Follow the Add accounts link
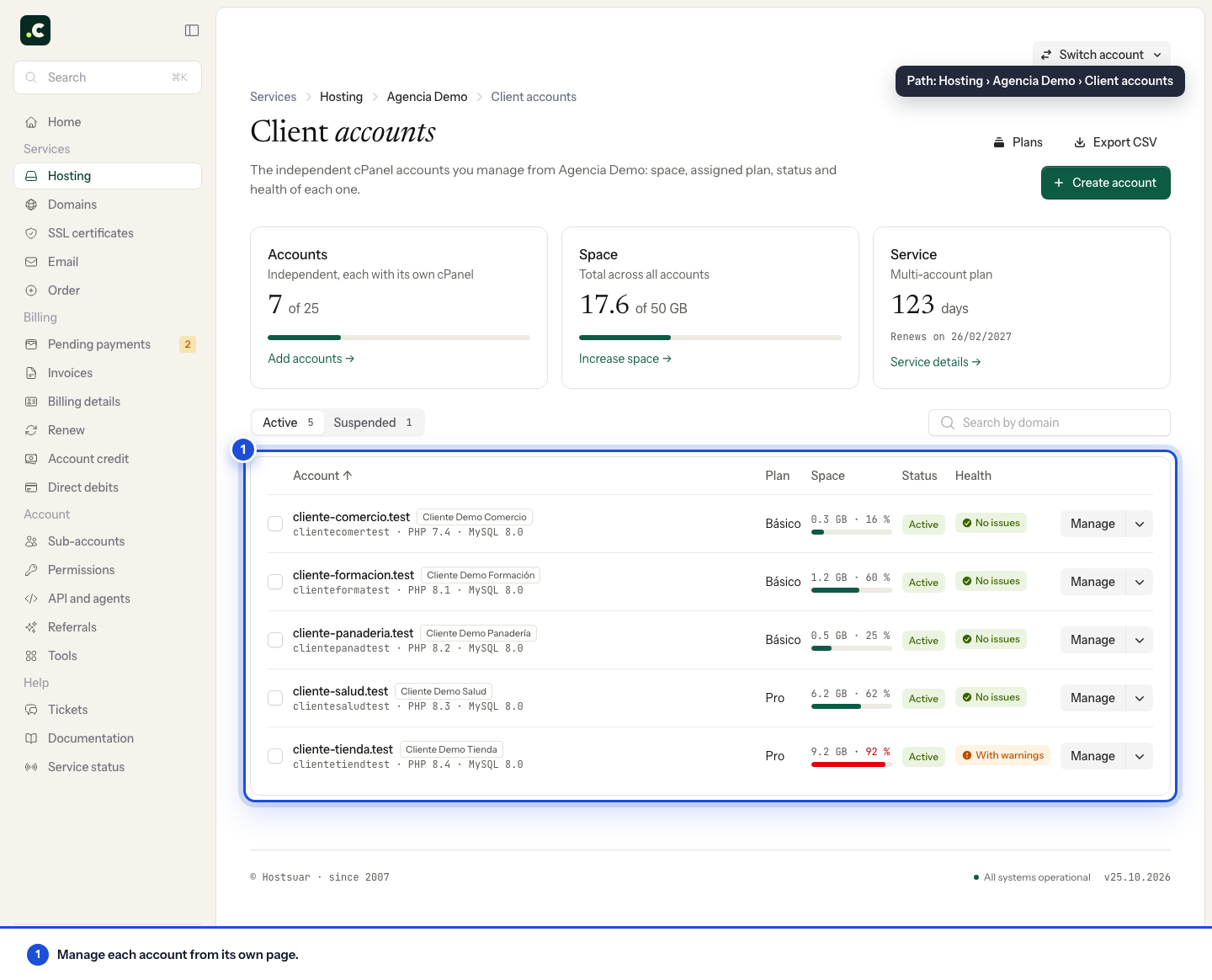1212x980 pixels. click(x=311, y=359)
